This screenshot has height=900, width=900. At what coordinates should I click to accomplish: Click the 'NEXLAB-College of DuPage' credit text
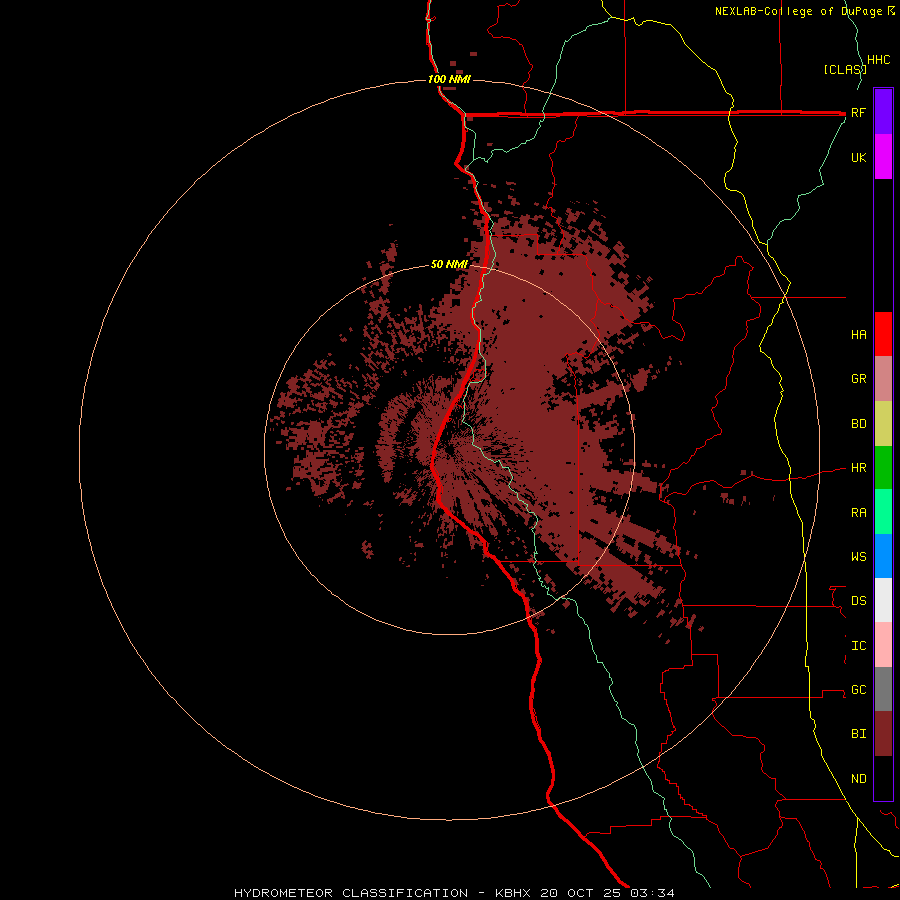[798, 11]
